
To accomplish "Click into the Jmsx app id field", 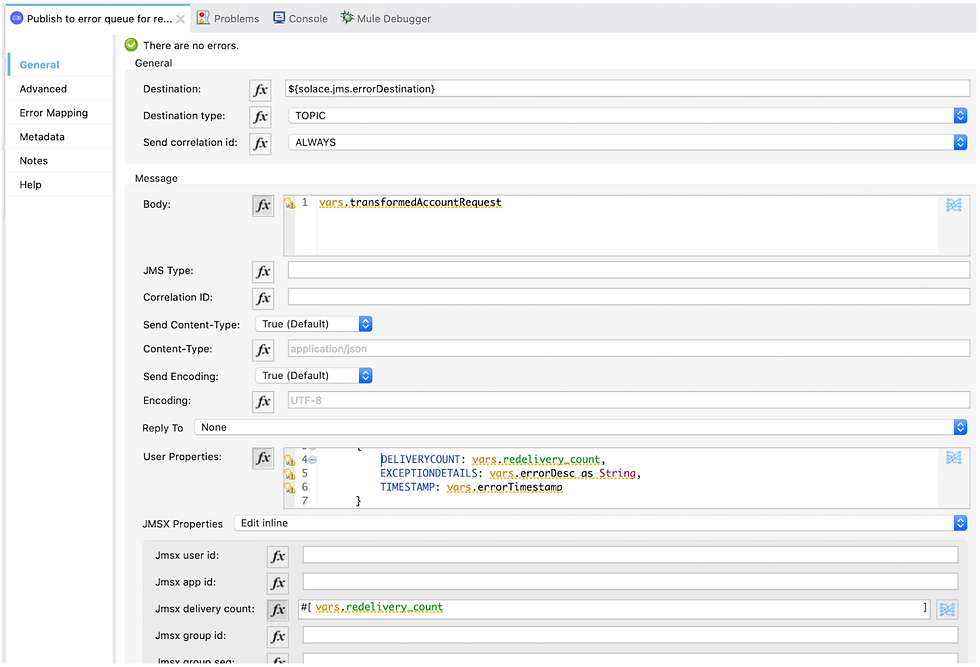I will coord(630,581).
